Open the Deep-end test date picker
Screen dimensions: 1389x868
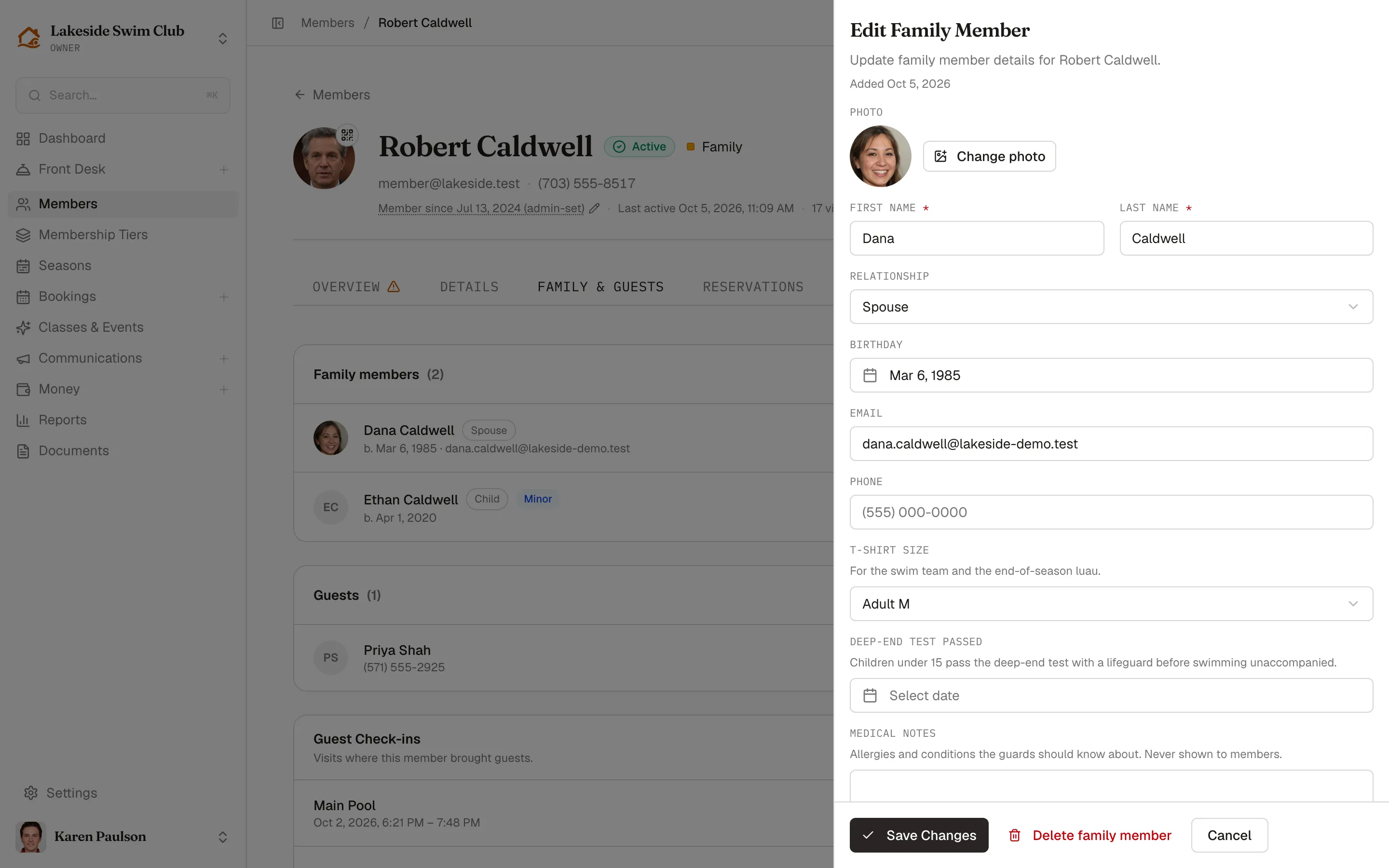[1111, 695]
